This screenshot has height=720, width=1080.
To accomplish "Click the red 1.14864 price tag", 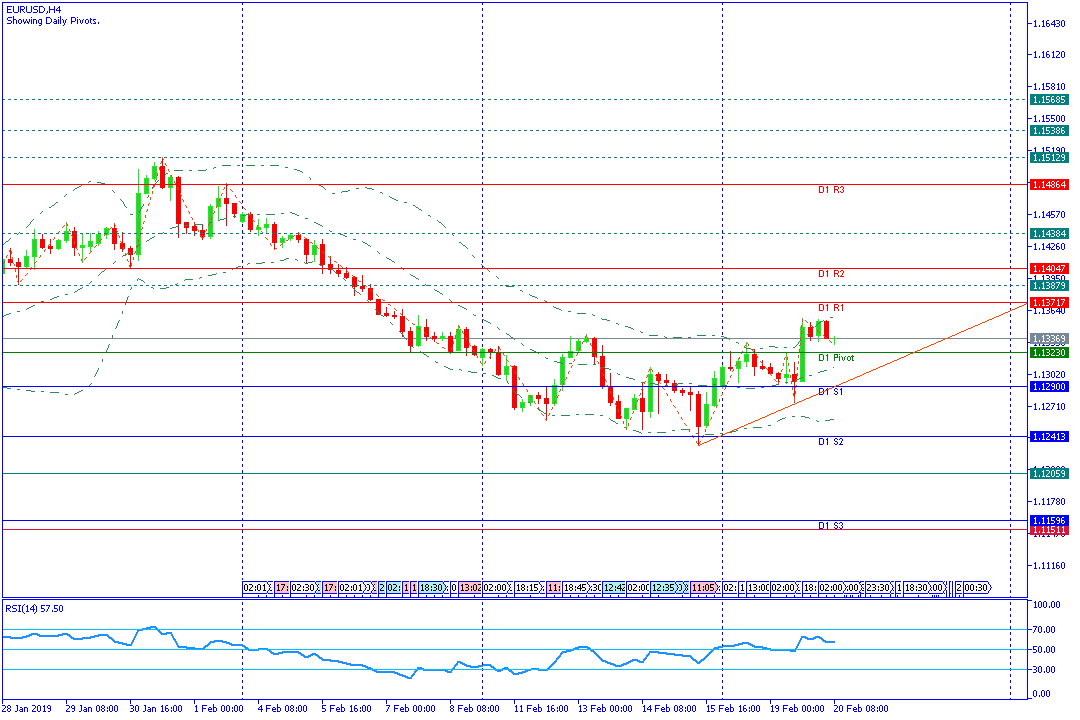I will pyautogui.click(x=1049, y=185).
